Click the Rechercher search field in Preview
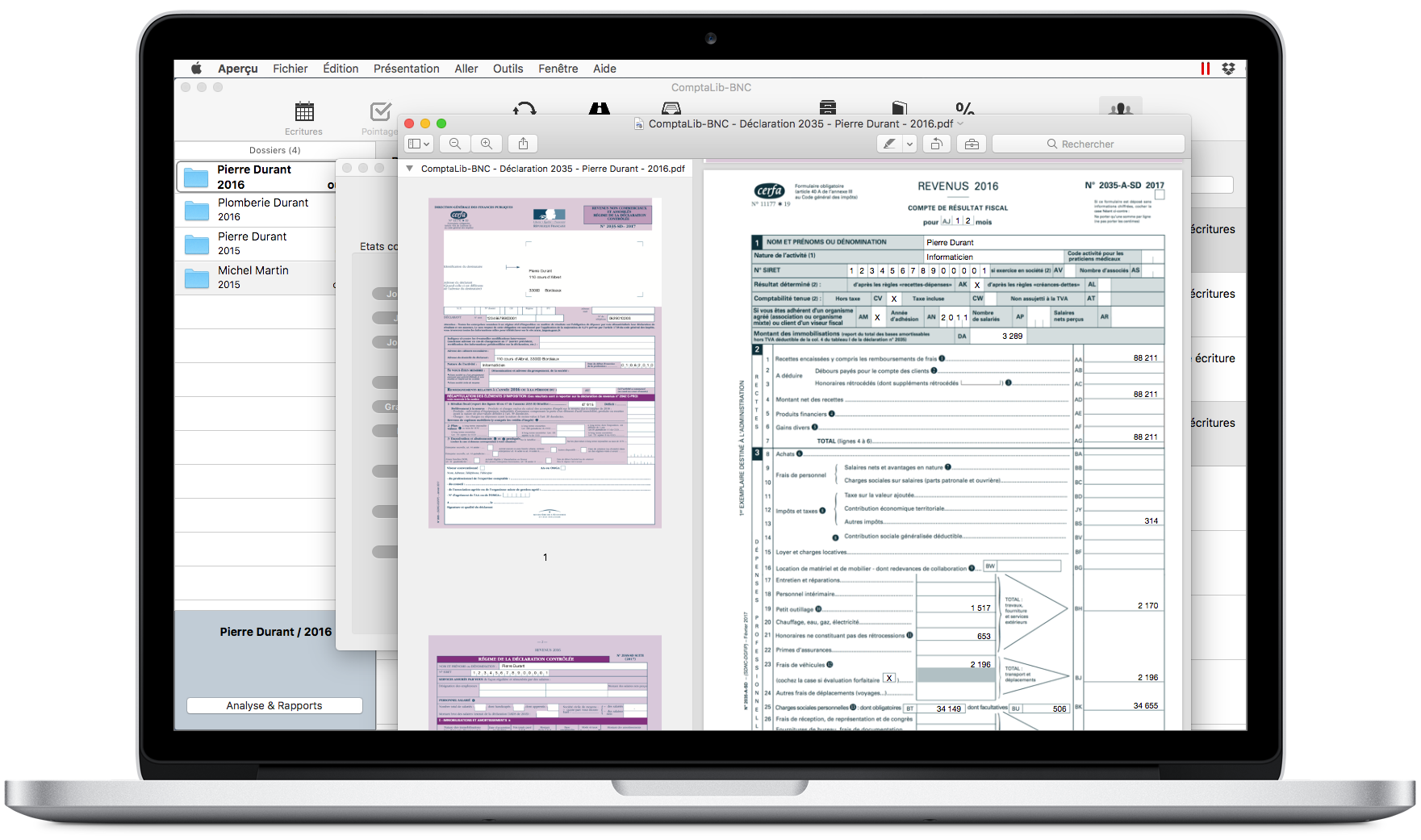 tap(1088, 144)
